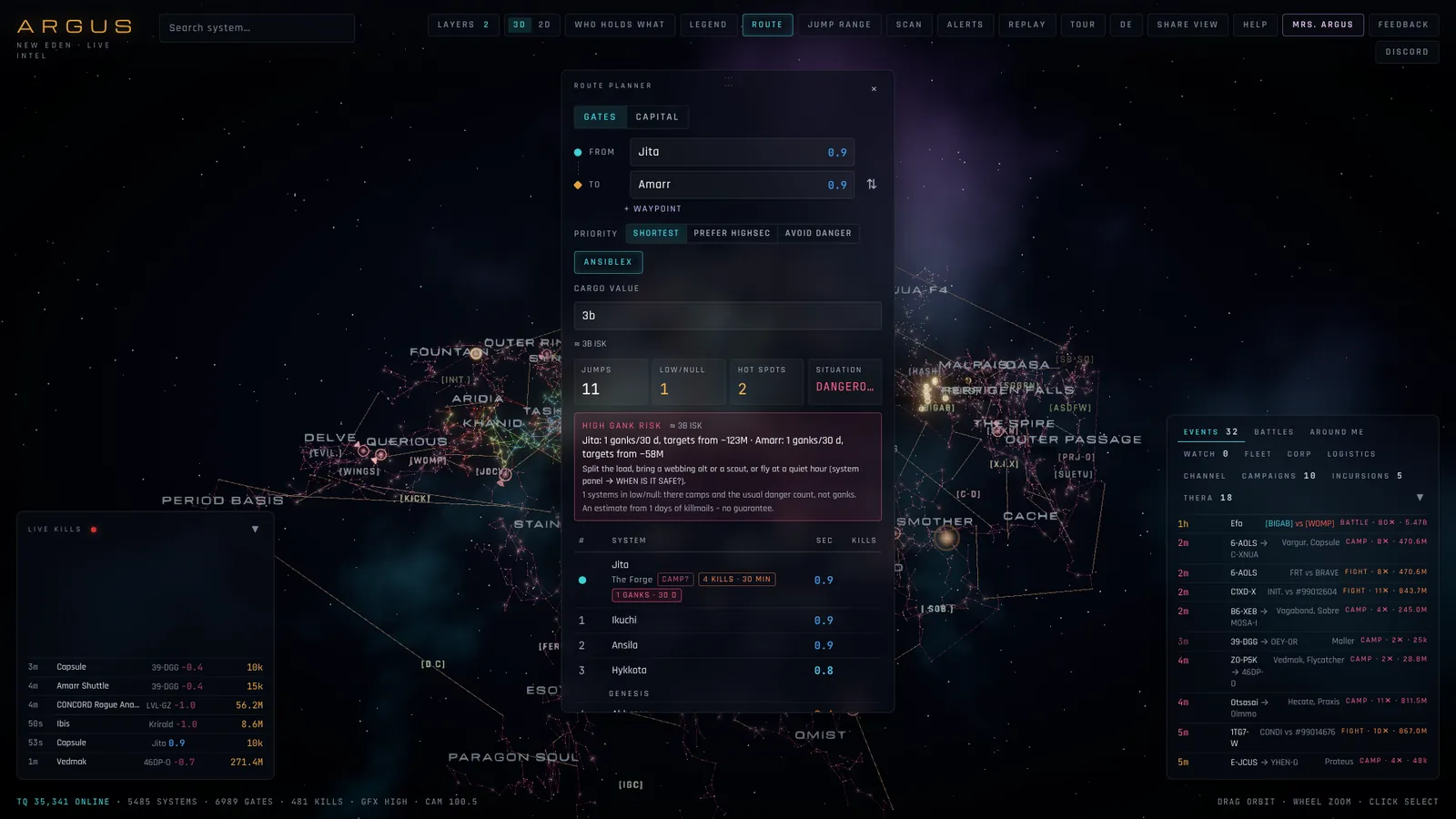The height and width of the screenshot is (819, 1456).
Task: Open Mrs. Argus assistant
Action: [x=1323, y=25]
